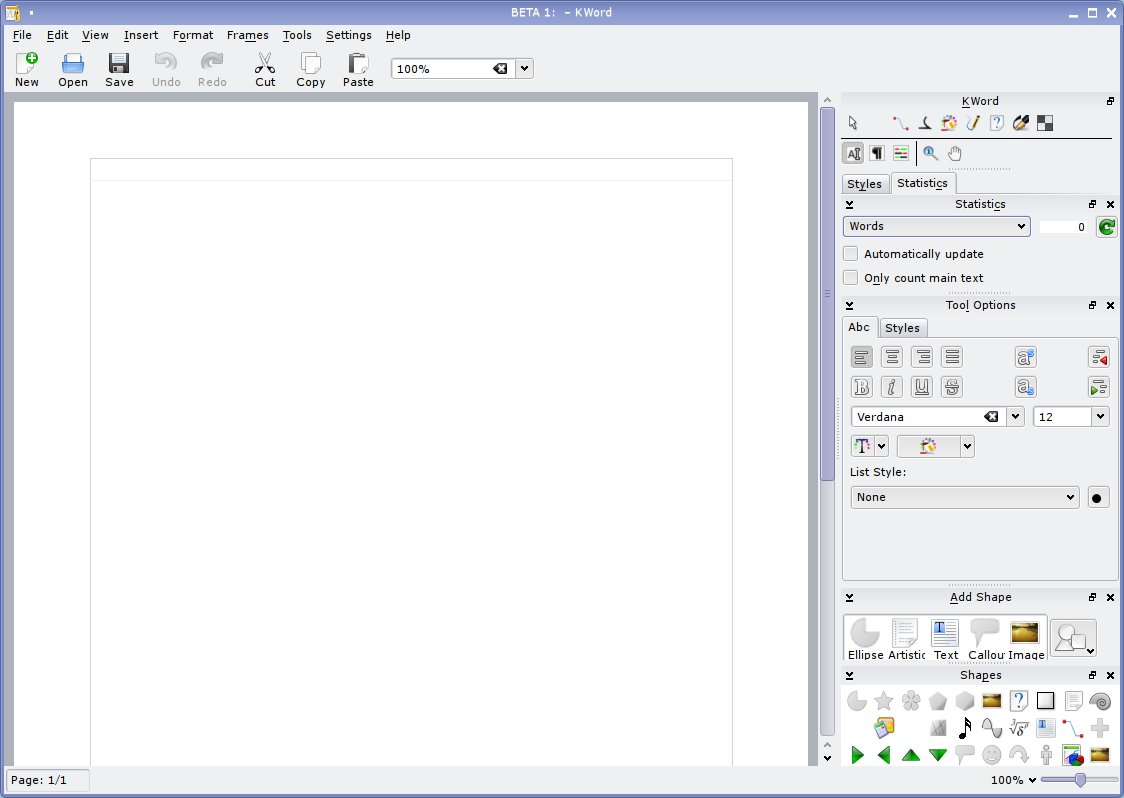Image resolution: width=1124 pixels, height=798 pixels.
Task: Switch to Styles tab in Tool Options
Action: click(x=902, y=328)
